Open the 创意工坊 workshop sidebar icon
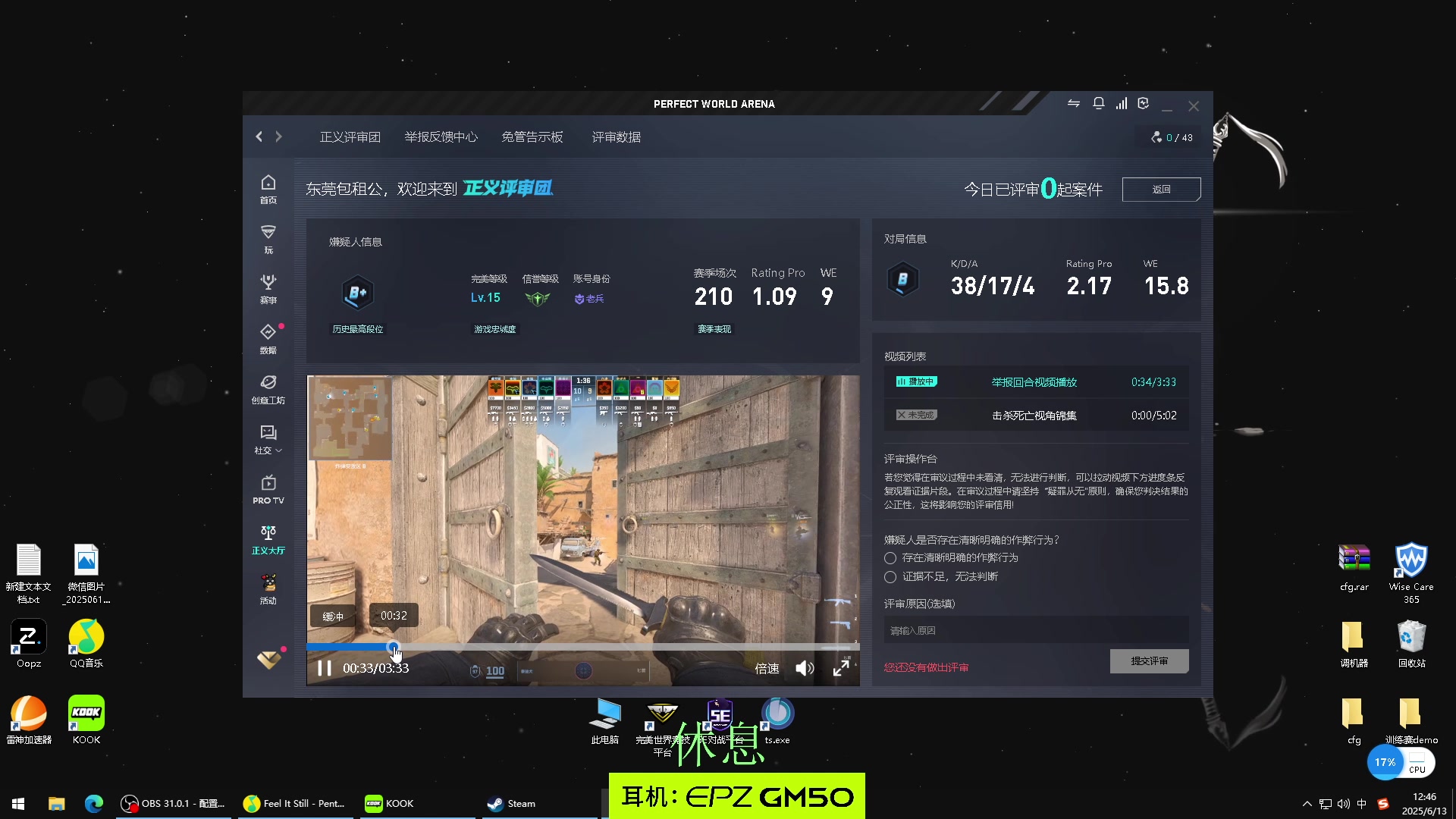 click(268, 390)
